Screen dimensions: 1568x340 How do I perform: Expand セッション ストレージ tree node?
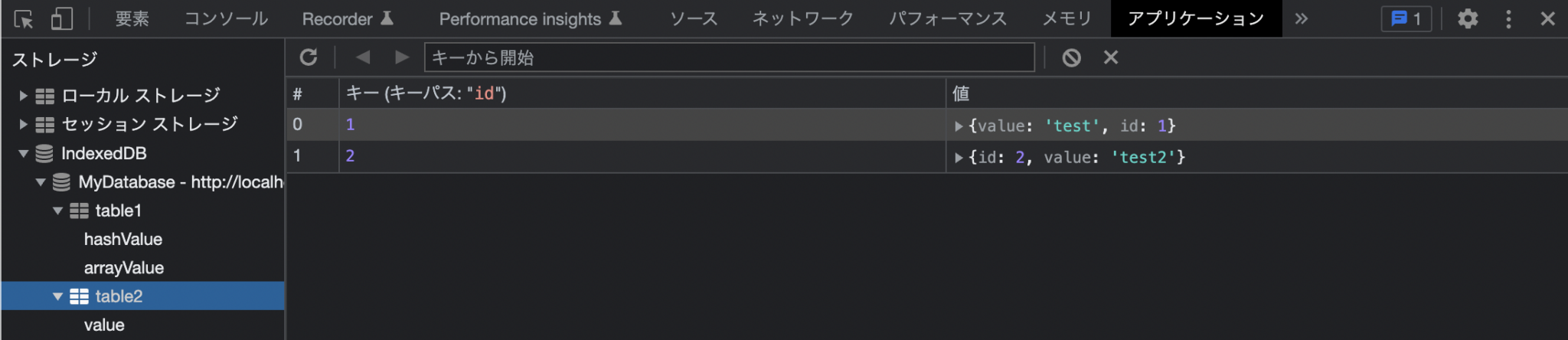(23, 124)
